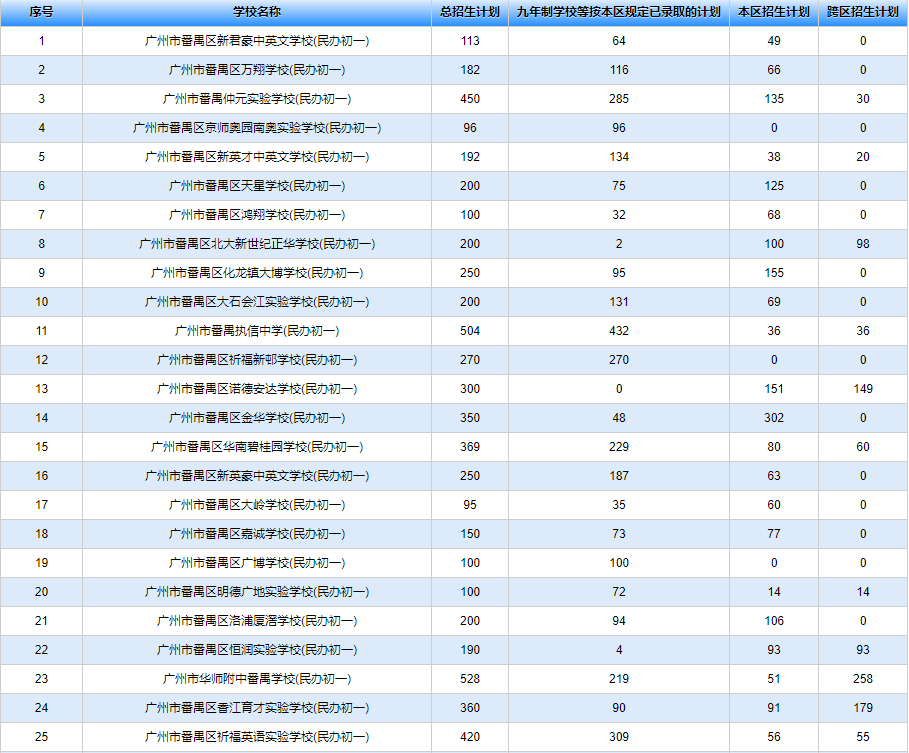Click cross-district plan 149 in 诺德安达学校 row
This screenshot has width=909, height=753.
click(x=863, y=389)
